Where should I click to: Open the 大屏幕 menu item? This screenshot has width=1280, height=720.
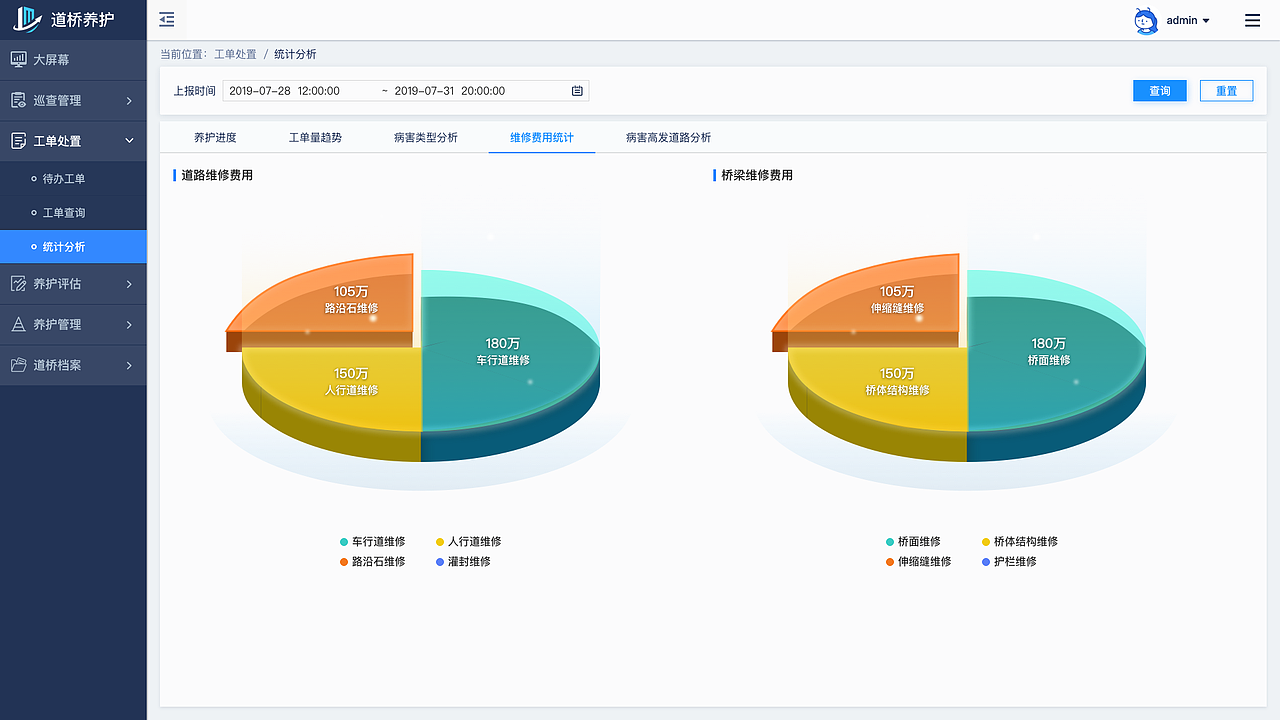tap(73, 60)
